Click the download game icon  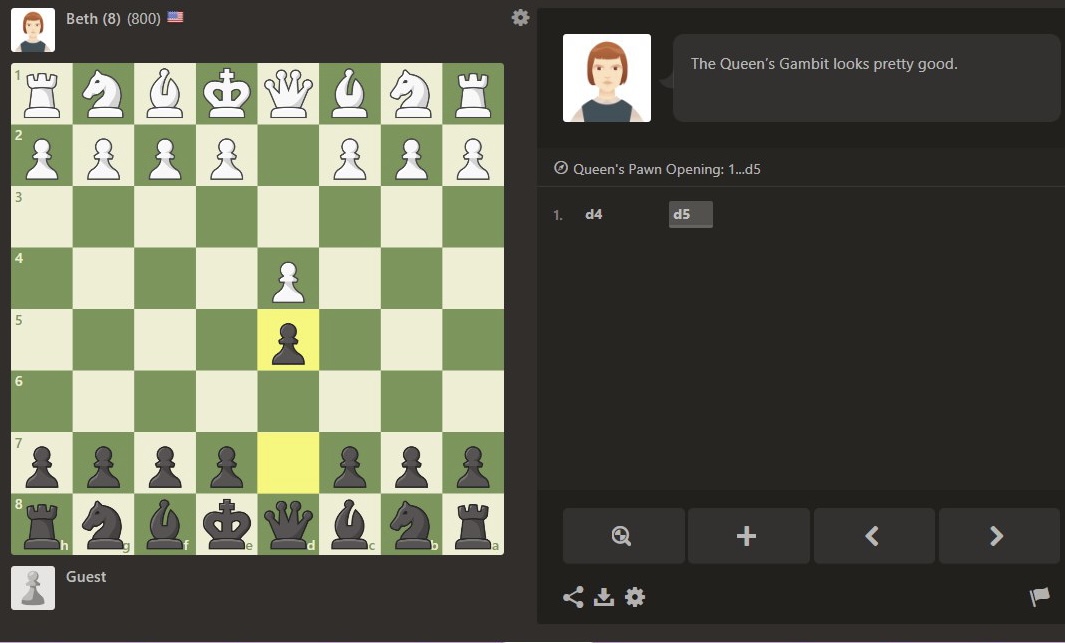pyautogui.click(x=603, y=597)
